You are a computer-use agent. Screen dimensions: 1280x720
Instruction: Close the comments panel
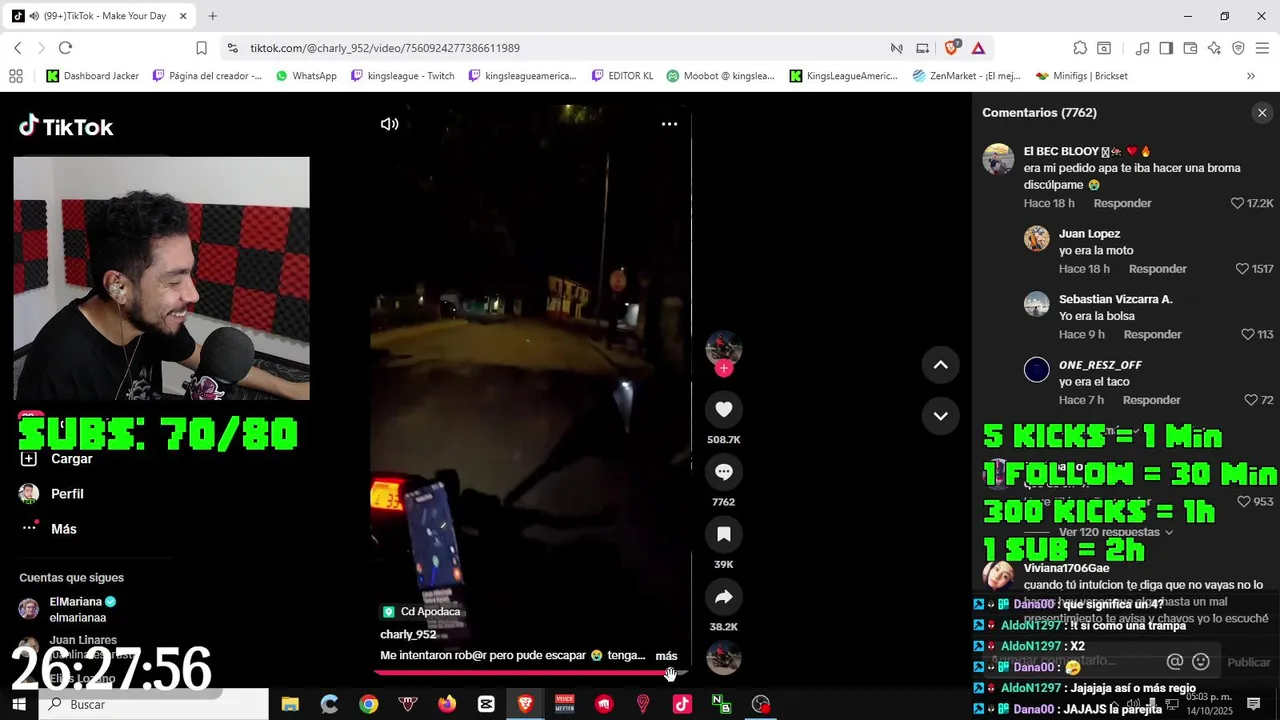(1262, 113)
